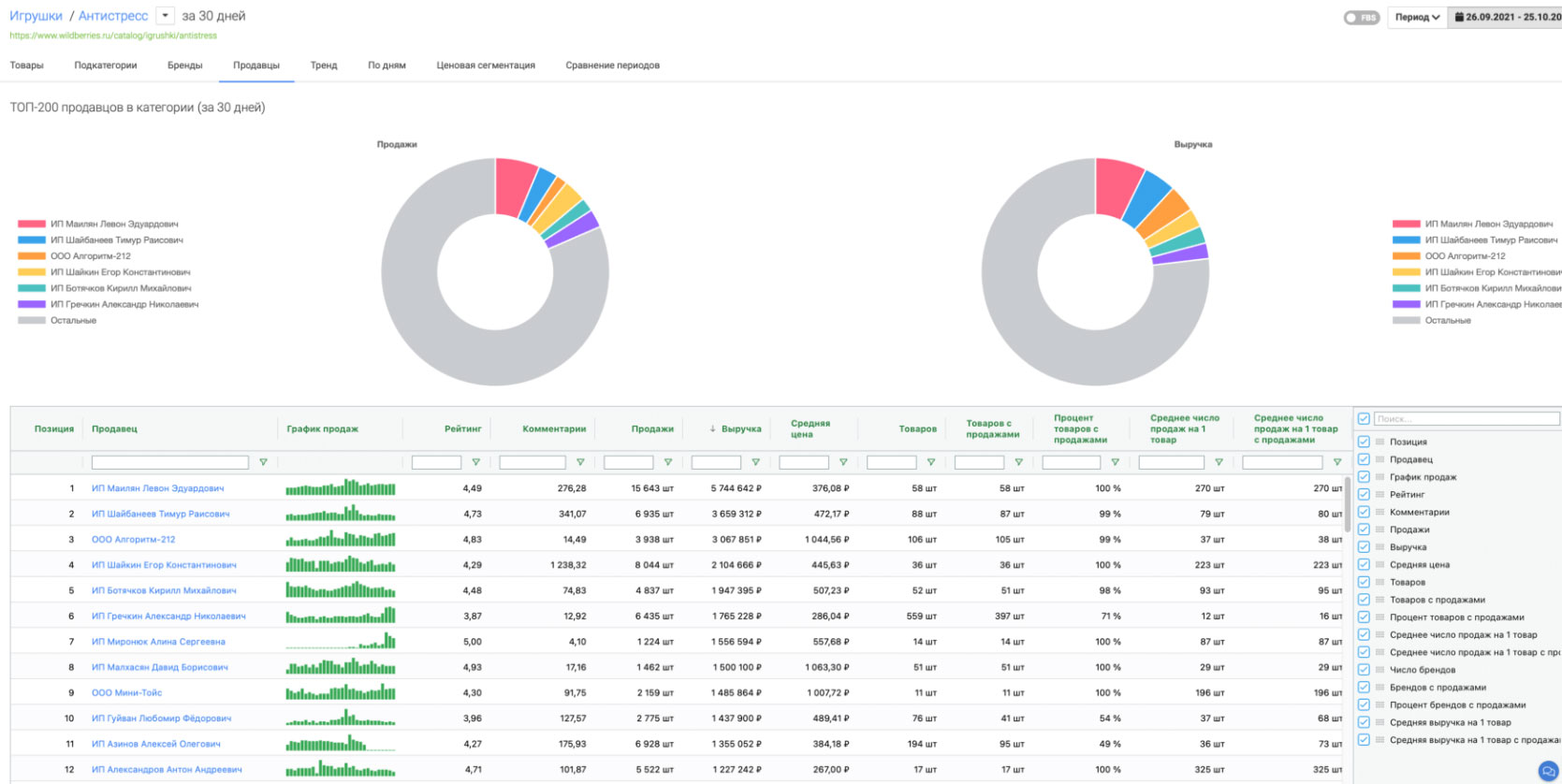The width and height of the screenshot is (1562, 784).
Task: Click the drag handle beside Брендов с продажами
Action: tap(1380, 688)
